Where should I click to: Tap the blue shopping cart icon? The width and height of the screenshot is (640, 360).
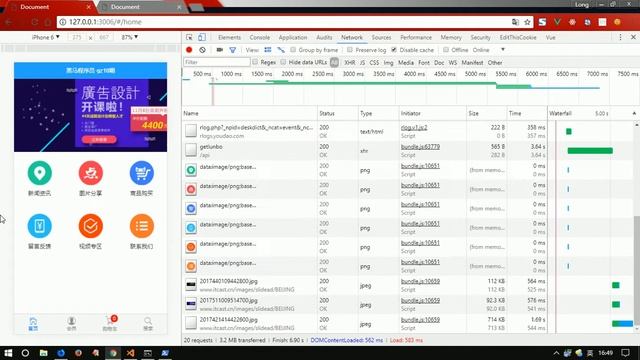[x=142, y=173]
